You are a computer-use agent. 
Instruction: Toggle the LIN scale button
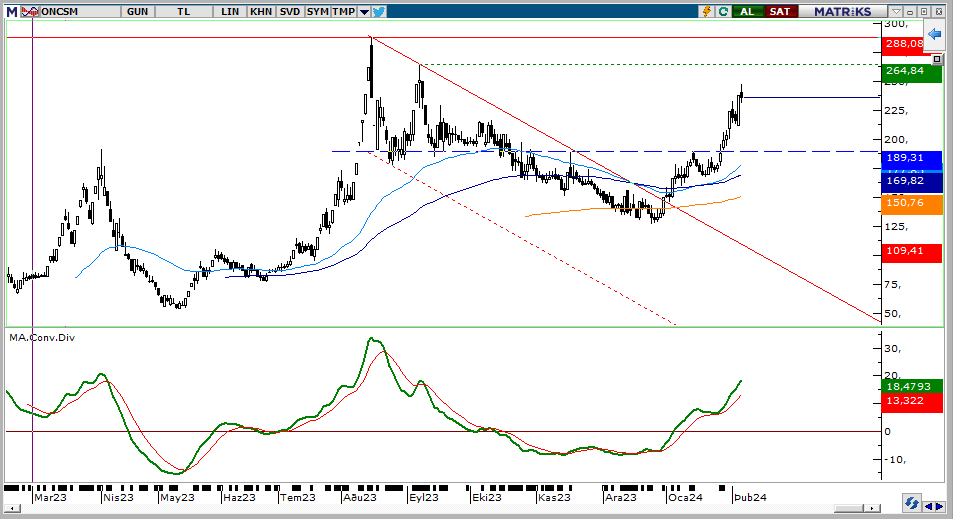click(x=230, y=12)
